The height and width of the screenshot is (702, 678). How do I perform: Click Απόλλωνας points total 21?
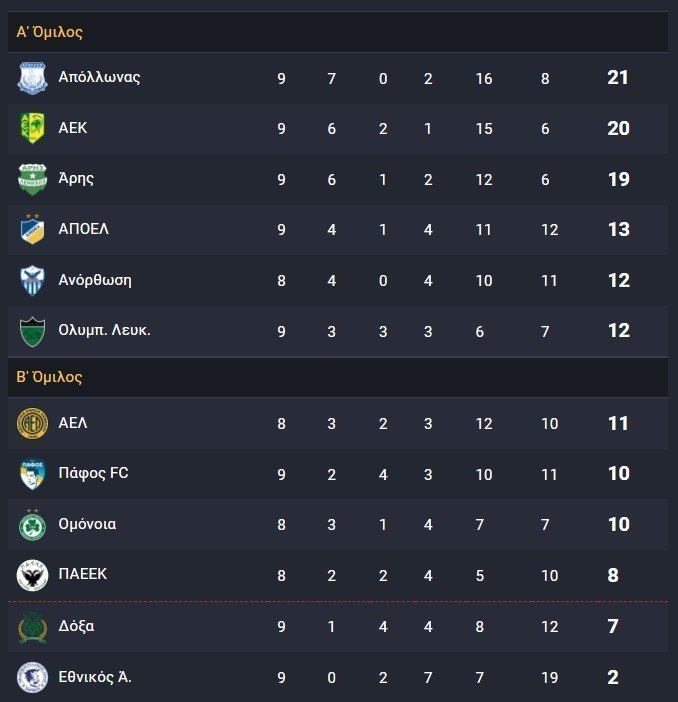click(618, 77)
